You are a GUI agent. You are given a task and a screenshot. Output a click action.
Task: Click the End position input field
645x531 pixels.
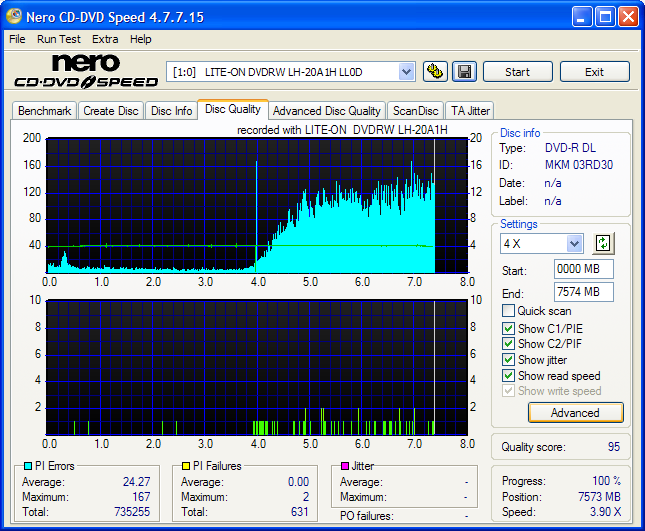pyautogui.click(x=583, y=292)
